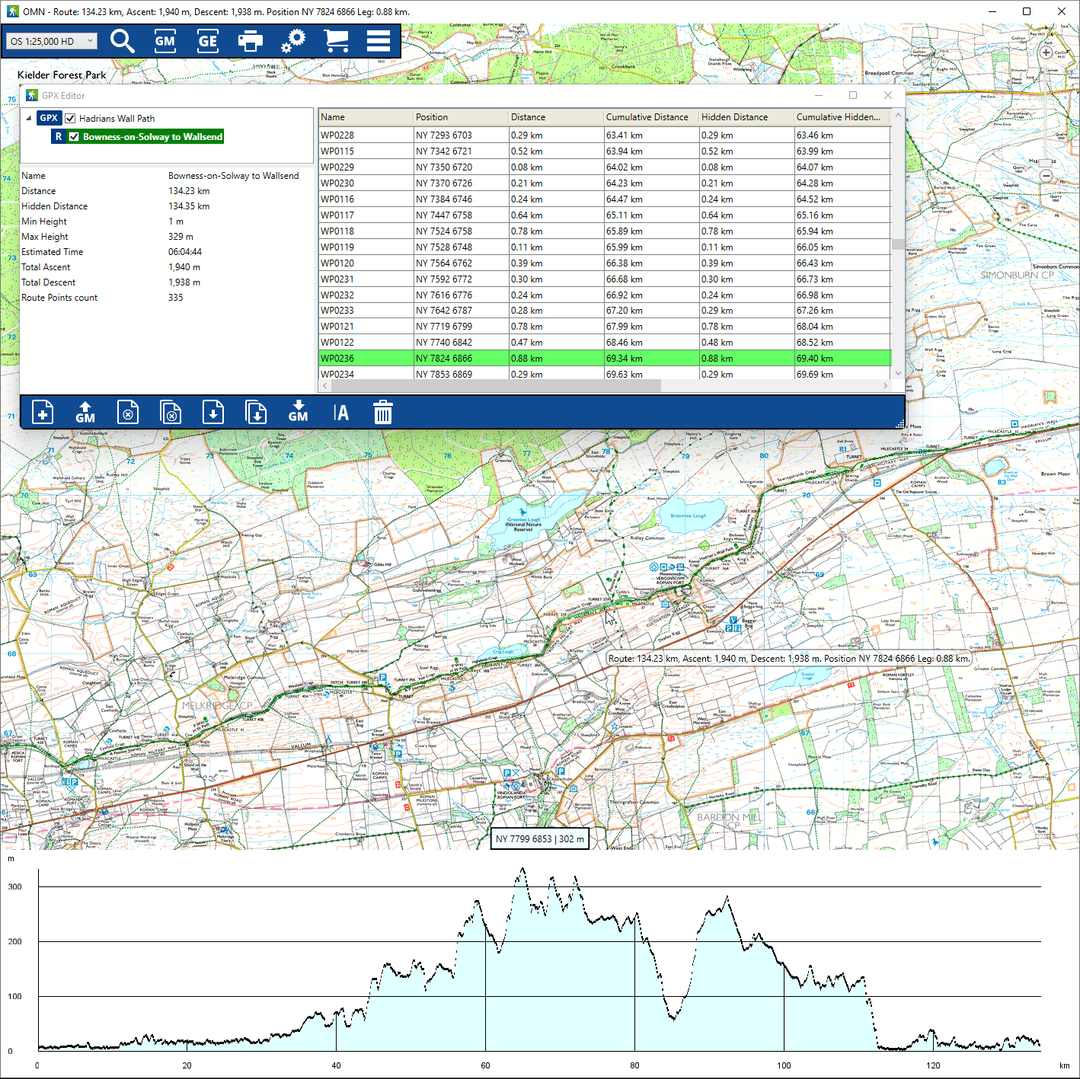This screenshot has width=1080, height=1079.
Task: Click the trash icon in the GPX Editor toolbar
Action: tap(382, 411)
